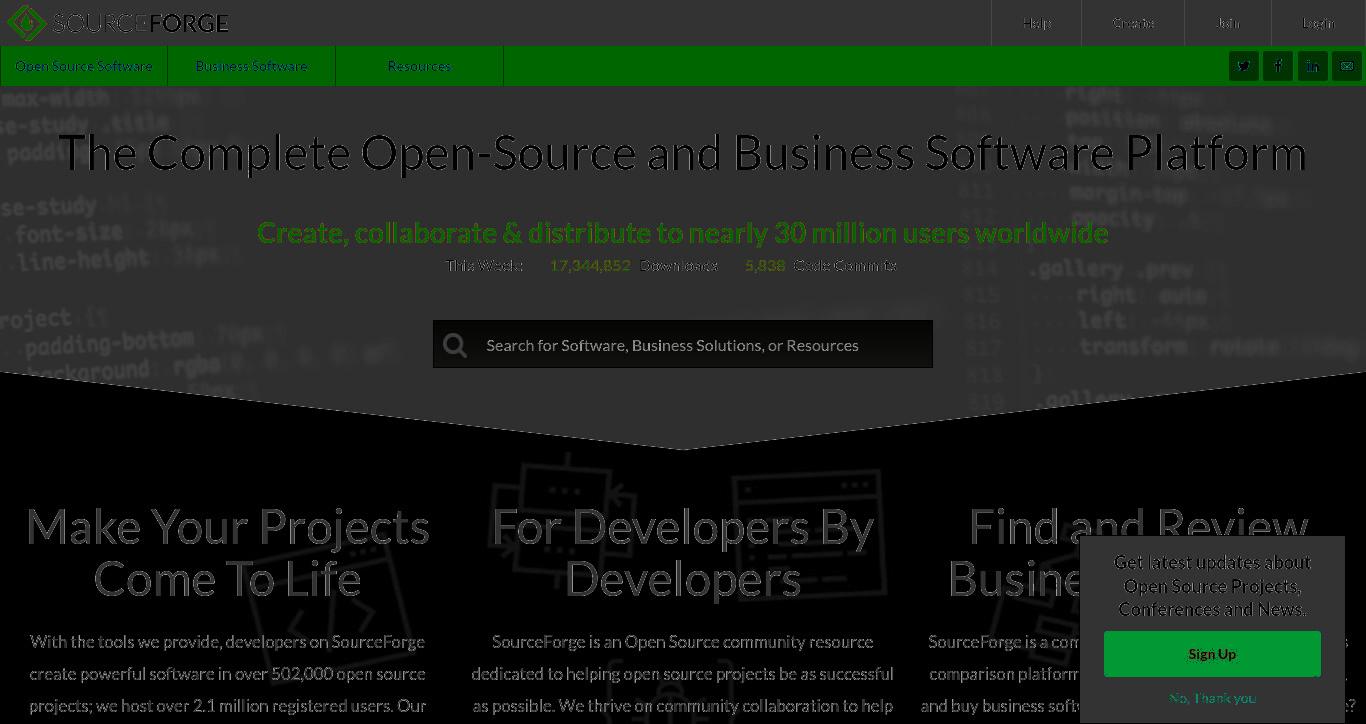This screenshot has width=1366, height=724.
Task: Click the newsletter popup updates text
Action: point(1212,586)
